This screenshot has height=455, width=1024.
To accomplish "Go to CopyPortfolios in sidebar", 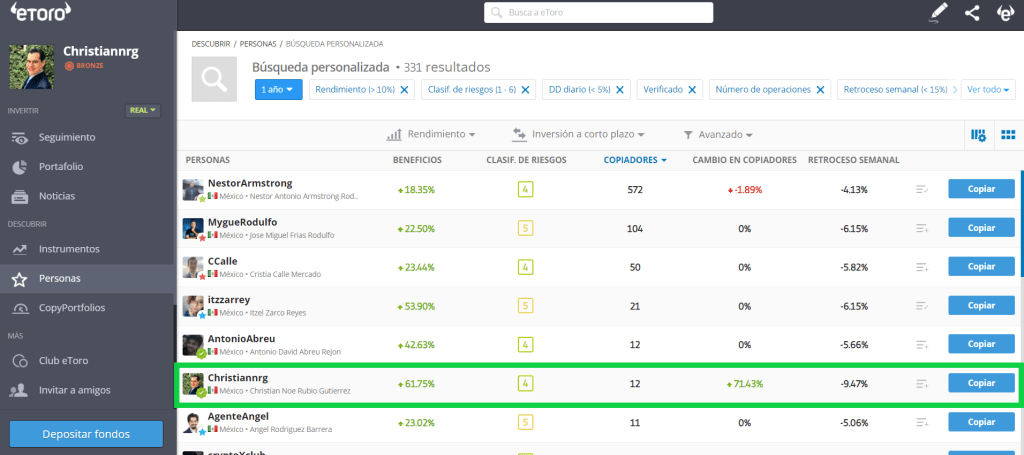I will 71,307.
